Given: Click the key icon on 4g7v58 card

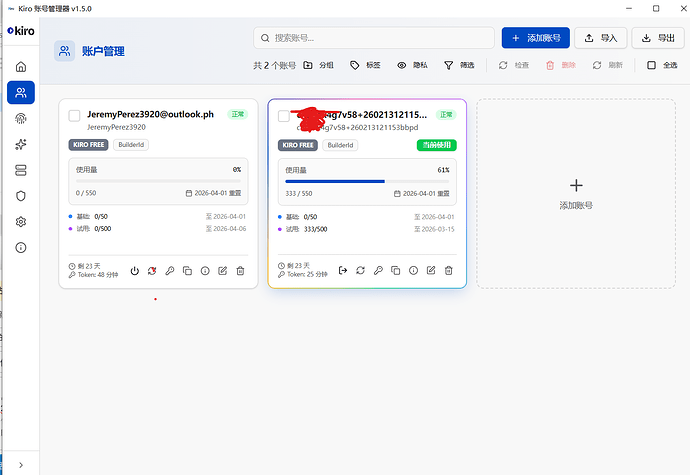Looking at the screenshot, I should pos(378,270).
